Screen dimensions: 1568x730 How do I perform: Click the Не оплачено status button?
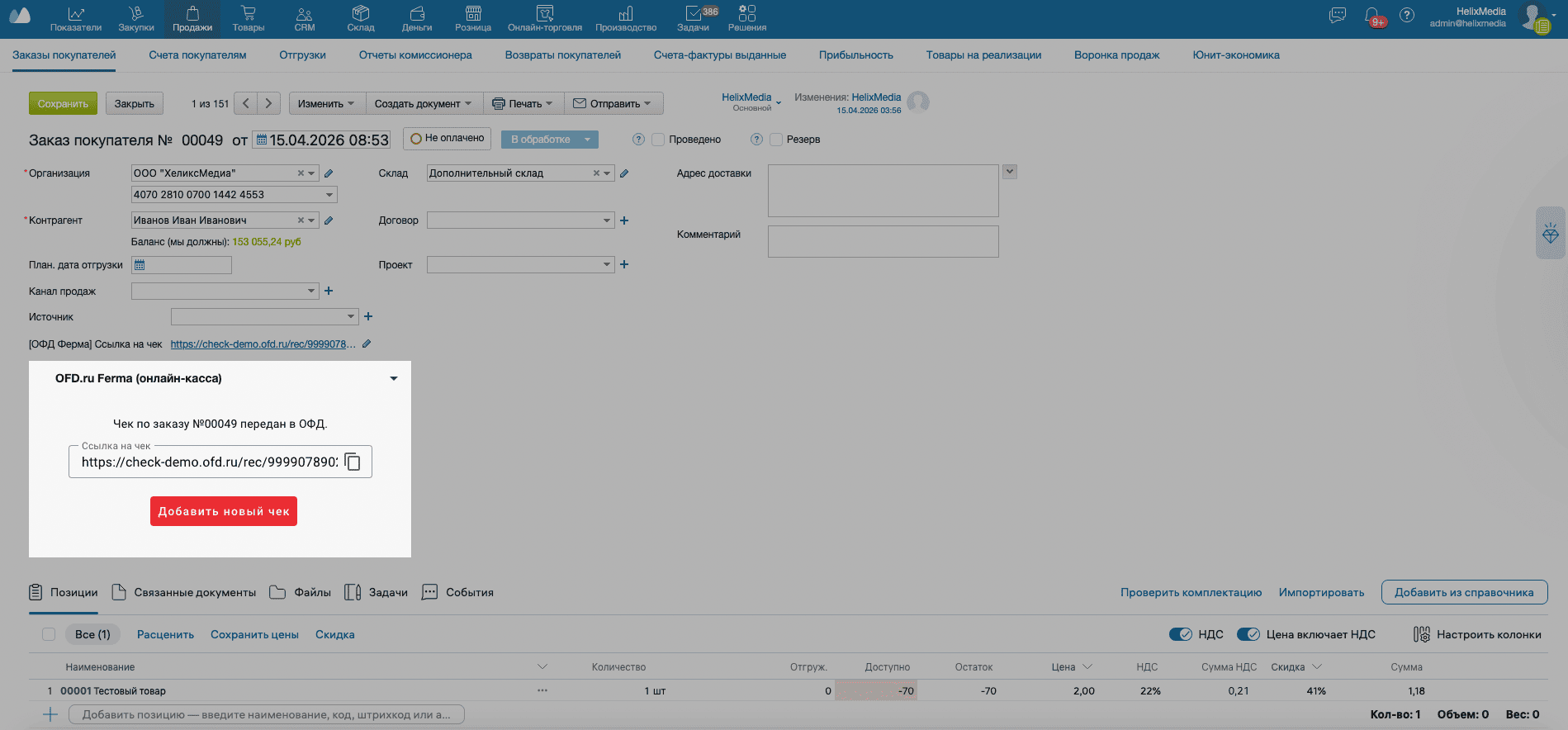pyautogui.click(x=448, y=139)
